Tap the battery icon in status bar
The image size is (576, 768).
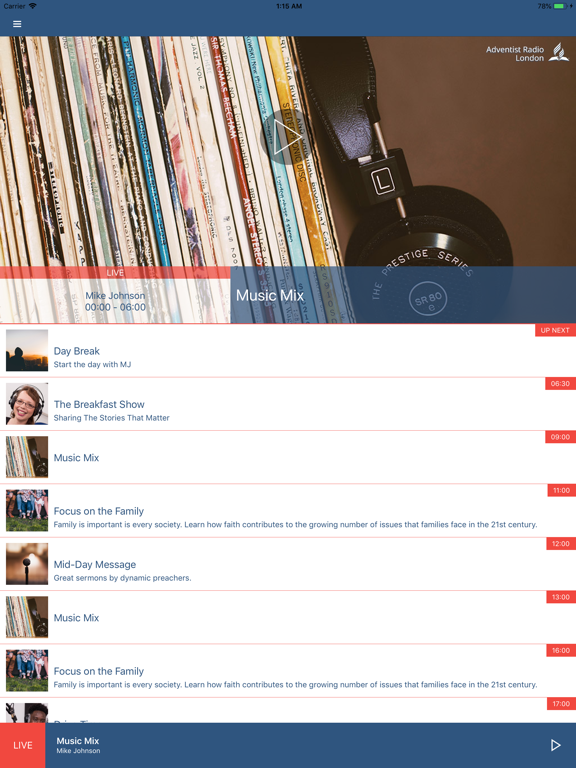click(x=559, y=6)
